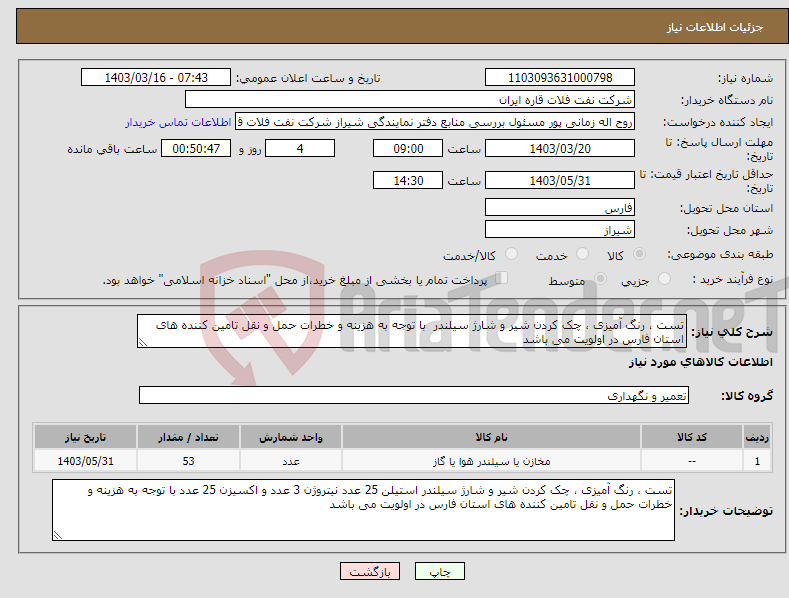Click the تاریخ نیاز column header
The height and width of the screenshot is (598, 789).
[x=86, y=437]
